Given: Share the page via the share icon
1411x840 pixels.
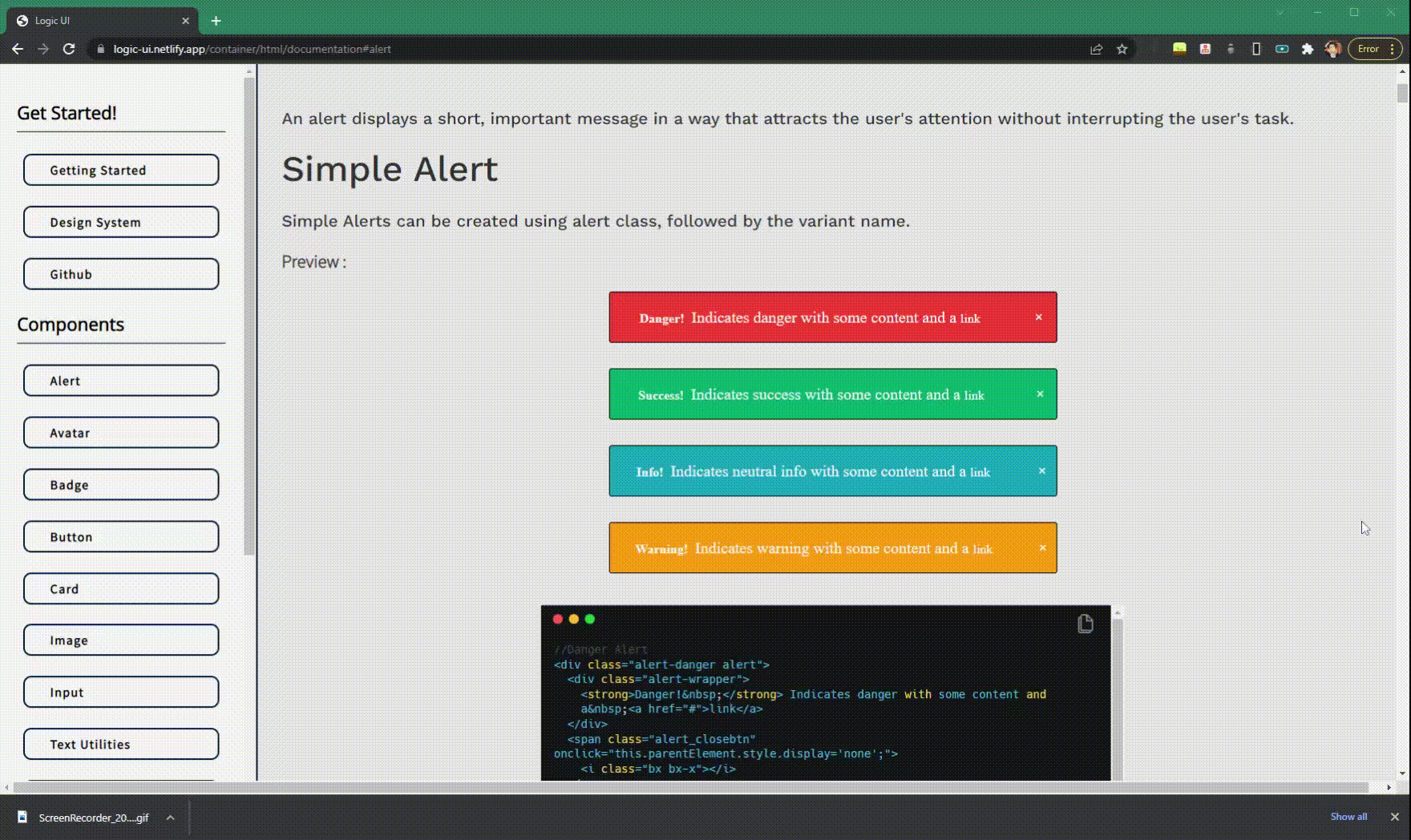Looking at the screenshot, I should pyautogui.click(x=1096, y=49).
